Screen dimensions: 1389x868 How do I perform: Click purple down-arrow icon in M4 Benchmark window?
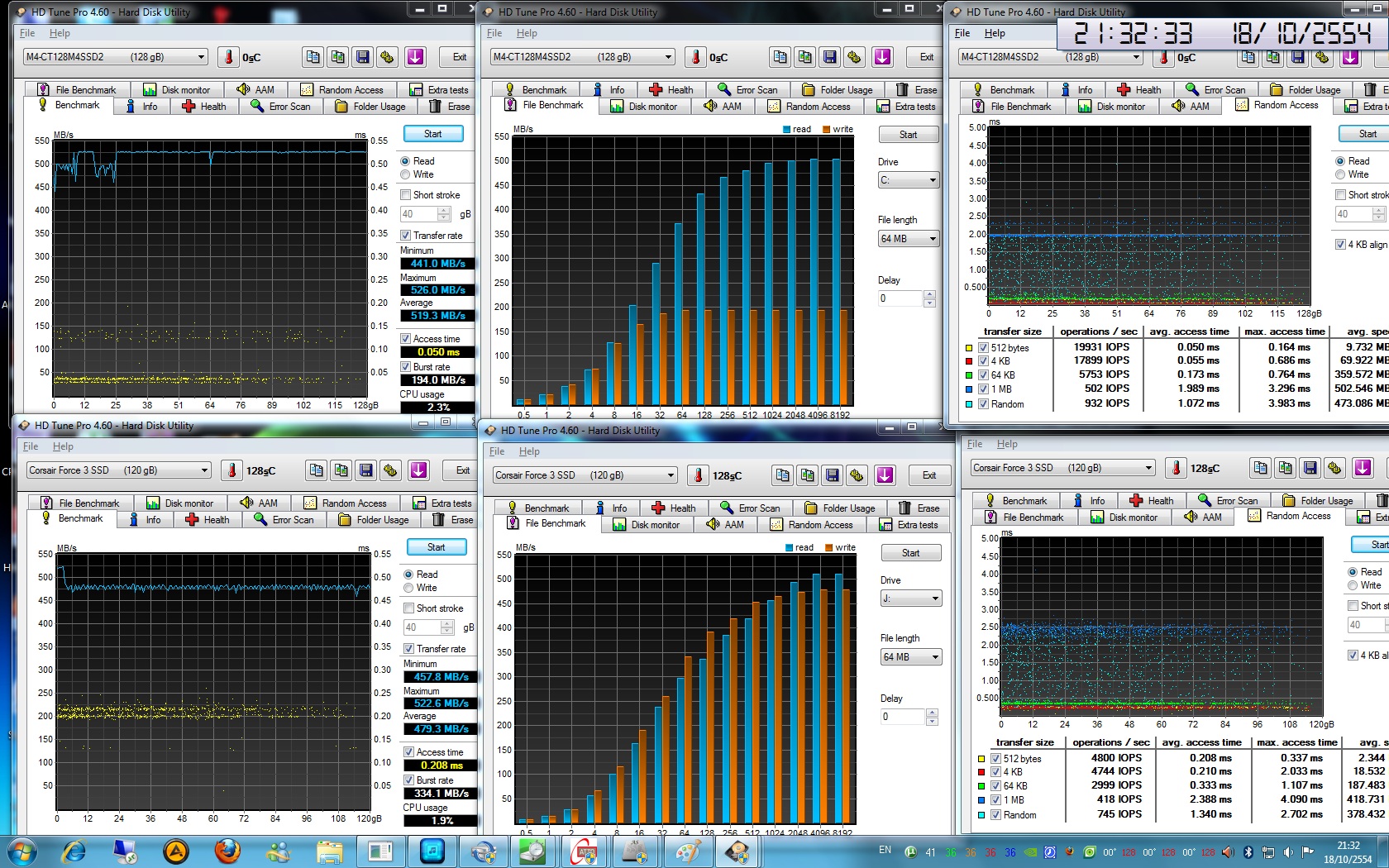pyautogui.click(x=415, y=57)
